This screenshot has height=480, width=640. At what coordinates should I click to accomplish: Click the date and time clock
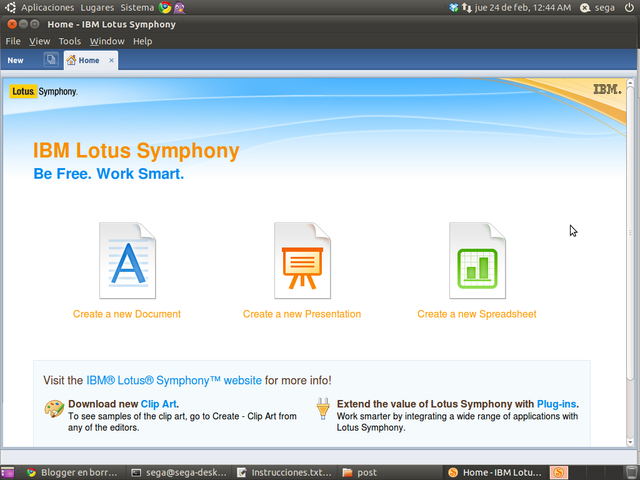[x=523, y=7]
